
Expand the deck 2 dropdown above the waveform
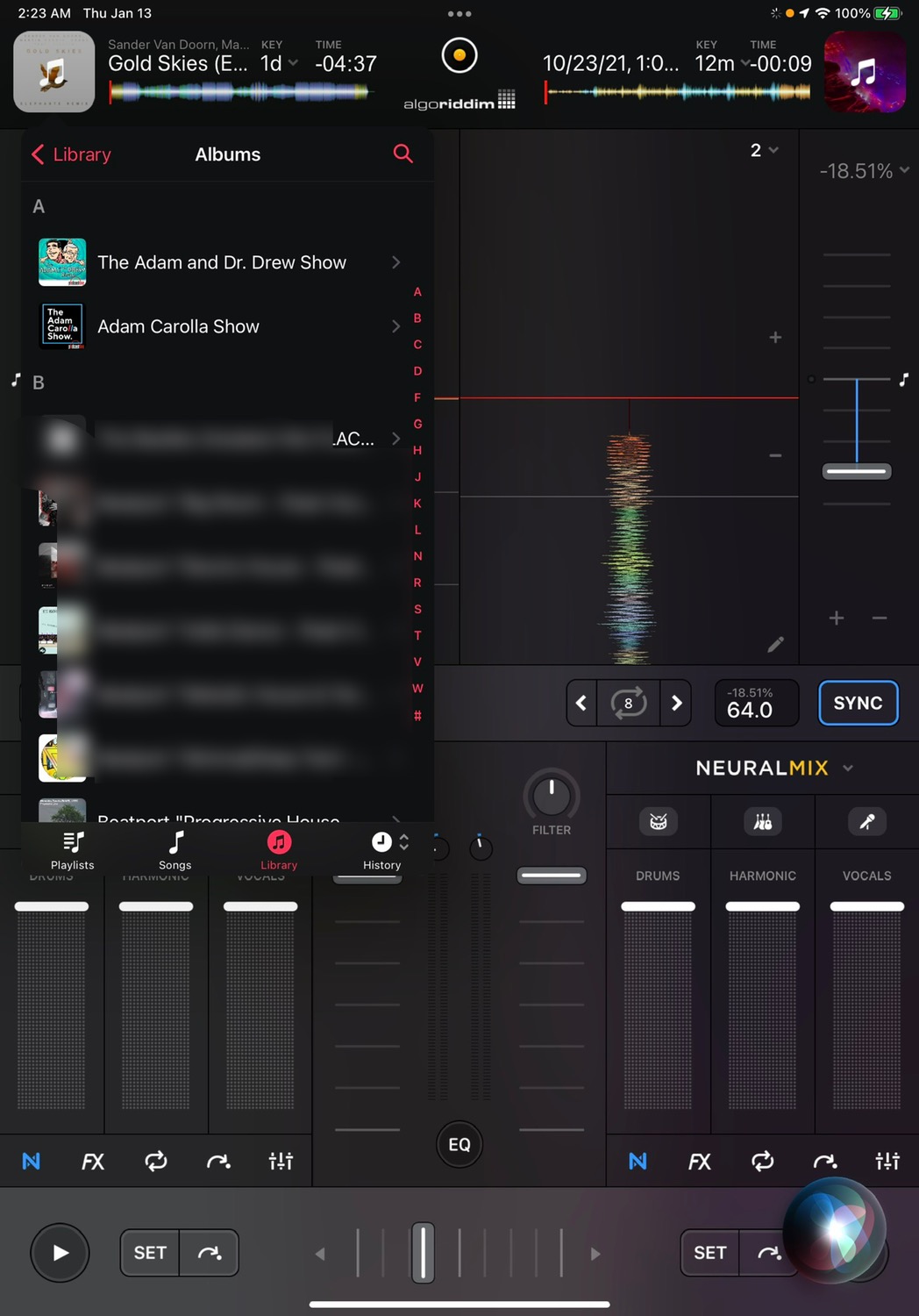click(x=764, y=150)
